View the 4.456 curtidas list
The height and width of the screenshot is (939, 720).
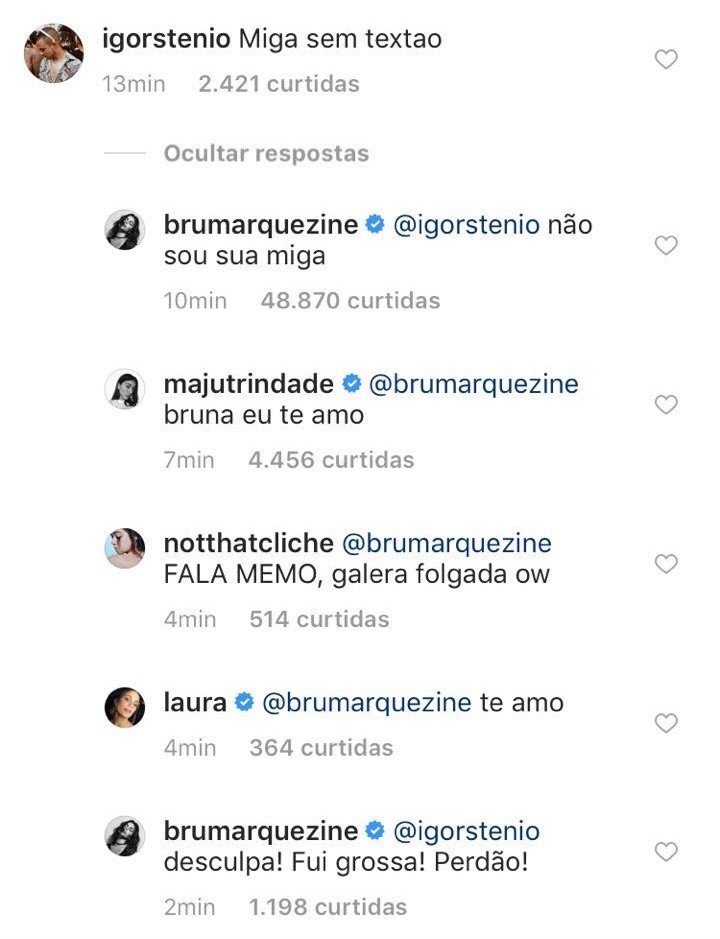pyautogui.click(x=330, y=460)
